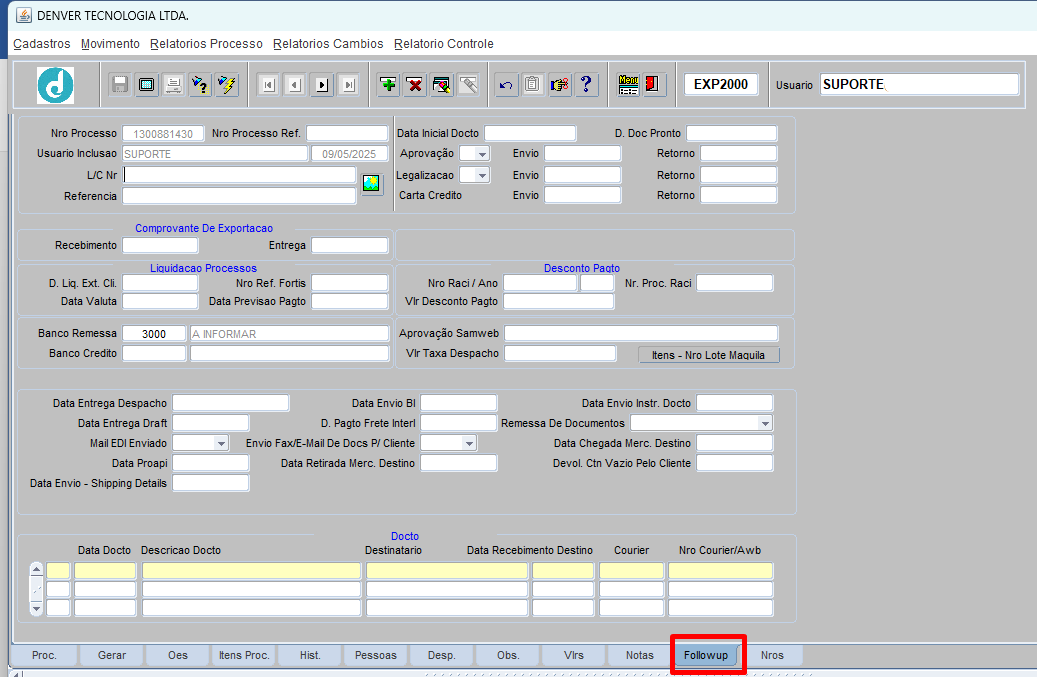Click the execute query lightning icon
Viewport: 1037px width, 677px height.
[227, 85]
